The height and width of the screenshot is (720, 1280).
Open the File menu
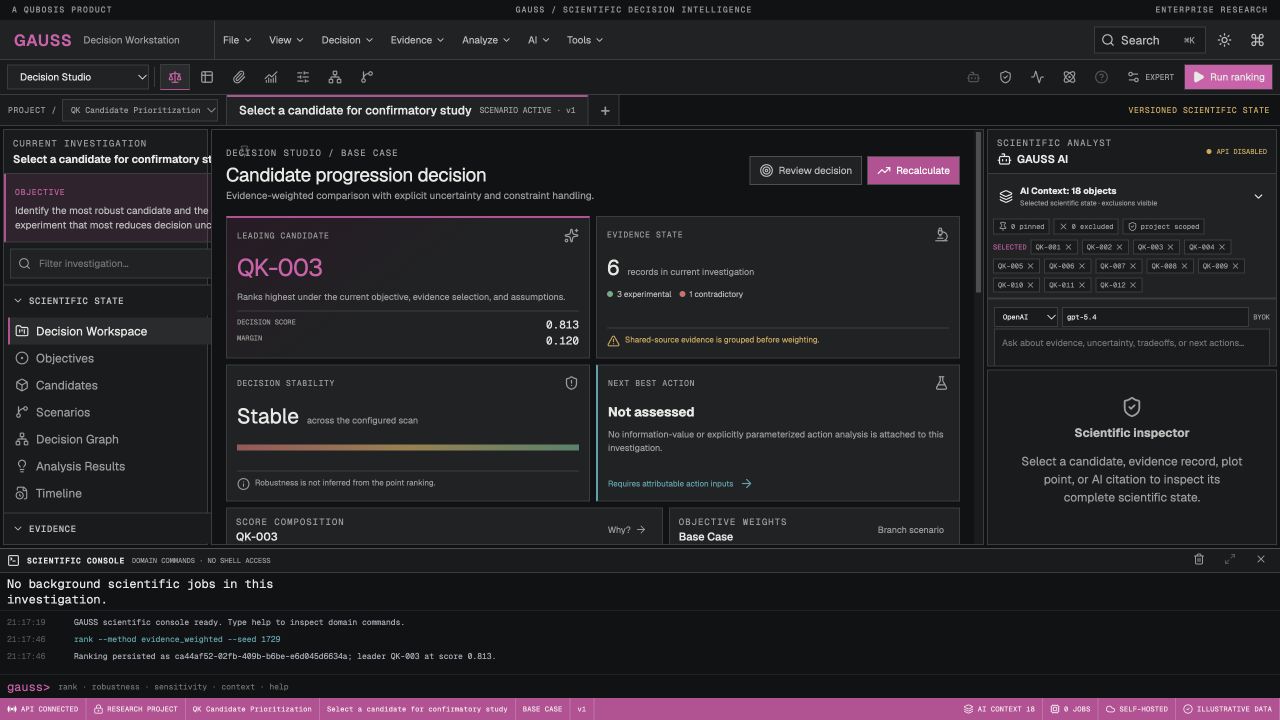(237, 40)
